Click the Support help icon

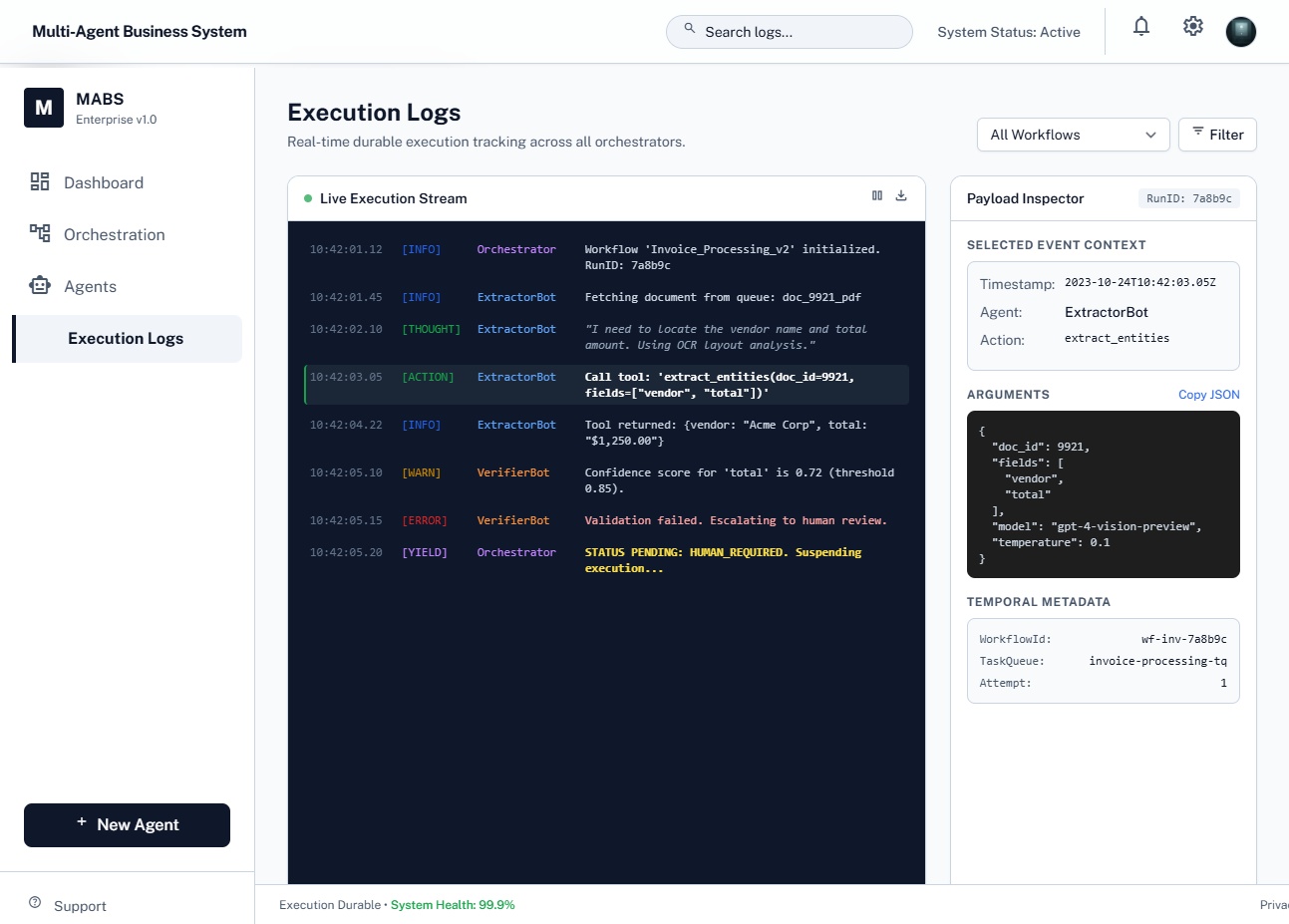tap(35, 903)
